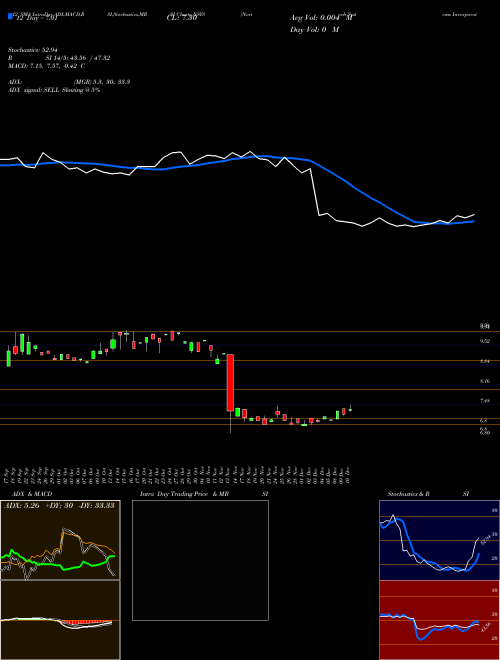Click the 'MACD: 7.15, 7.57, -0.42' line
The height and width of the screenshot is (660, 500).
pyautogui.click(x=46, y=66)
